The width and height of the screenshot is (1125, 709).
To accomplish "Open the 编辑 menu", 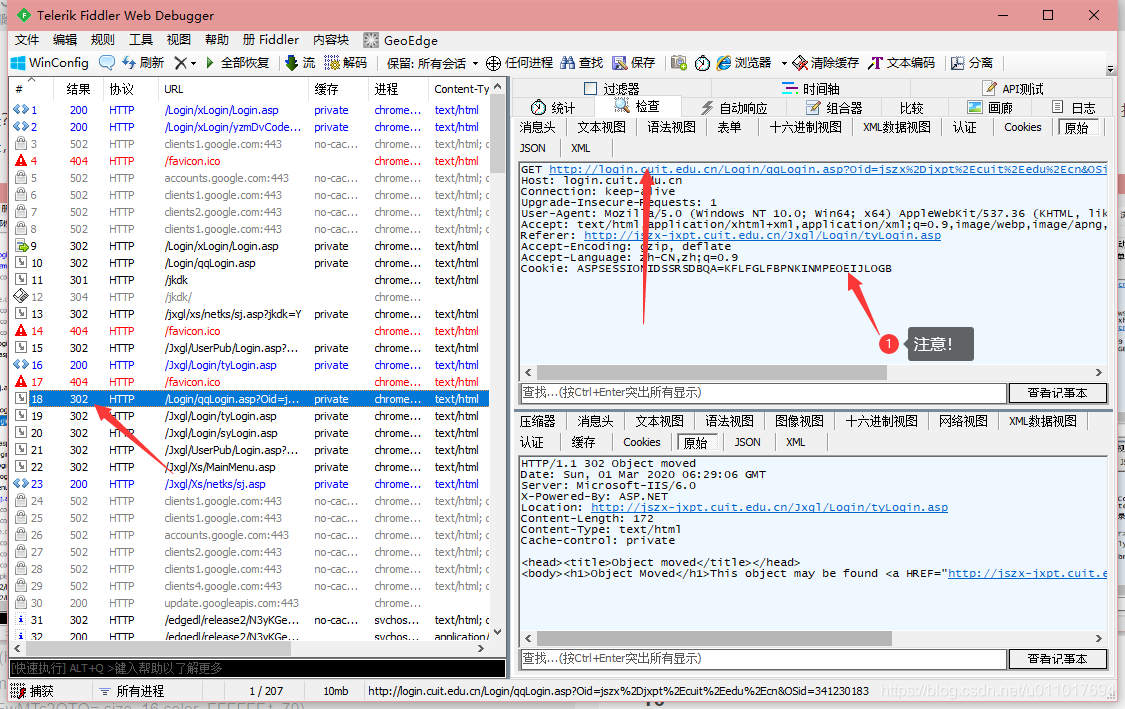I will 65,40.
